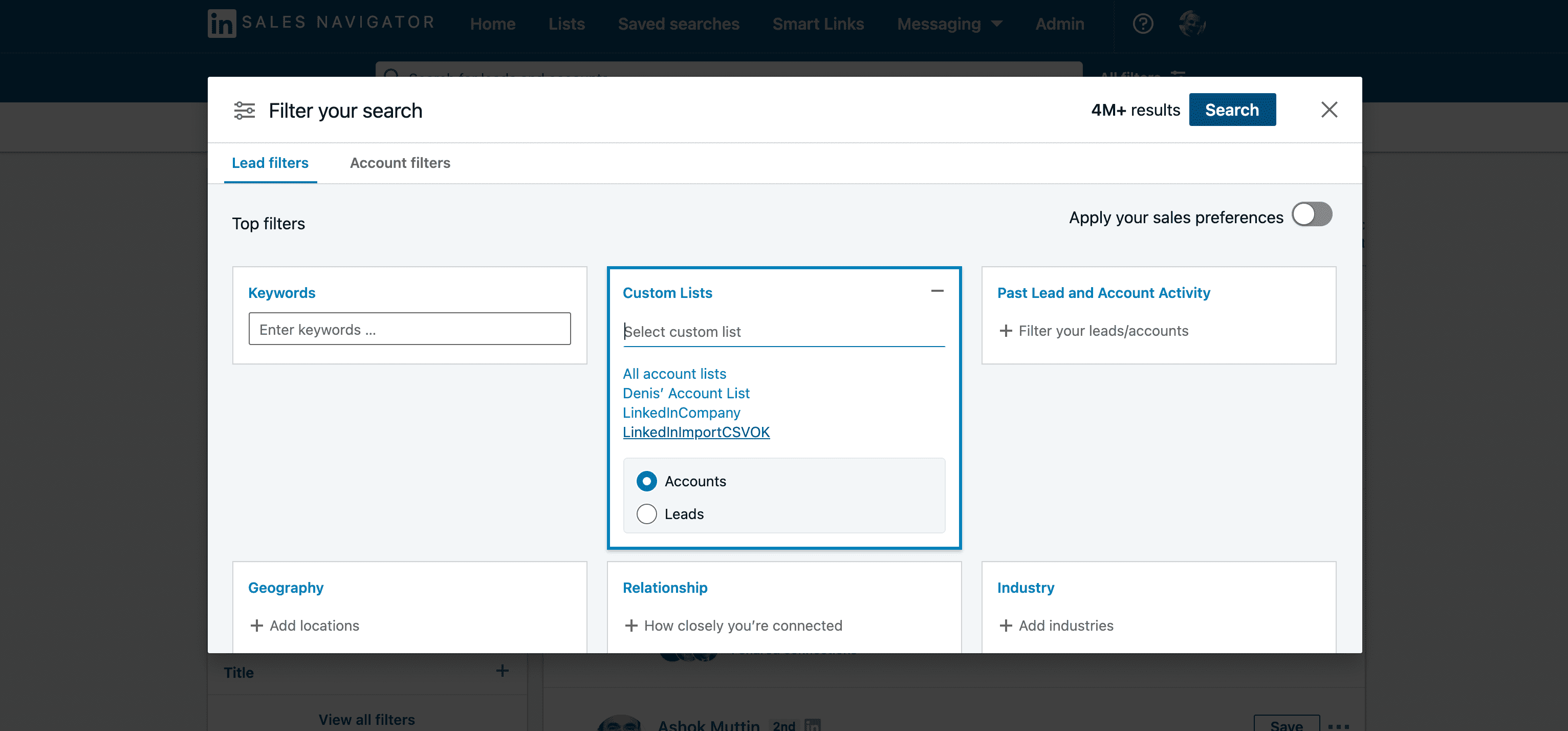1568x731 pixels.
Task: Click the LinkedIn Sales Navigator logo
Action: point(321,23)
